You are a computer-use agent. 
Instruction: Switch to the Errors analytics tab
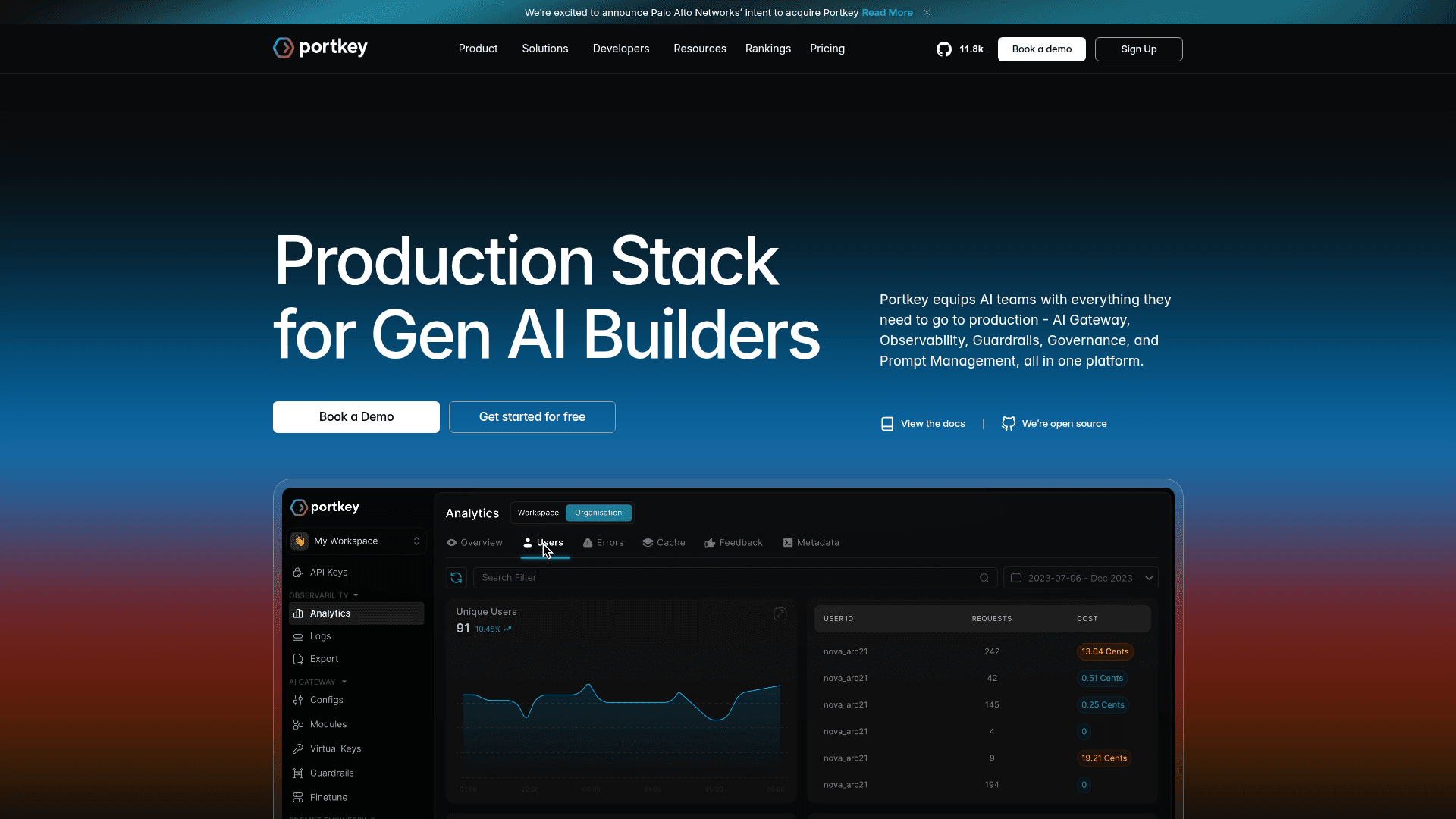(603, 543)
